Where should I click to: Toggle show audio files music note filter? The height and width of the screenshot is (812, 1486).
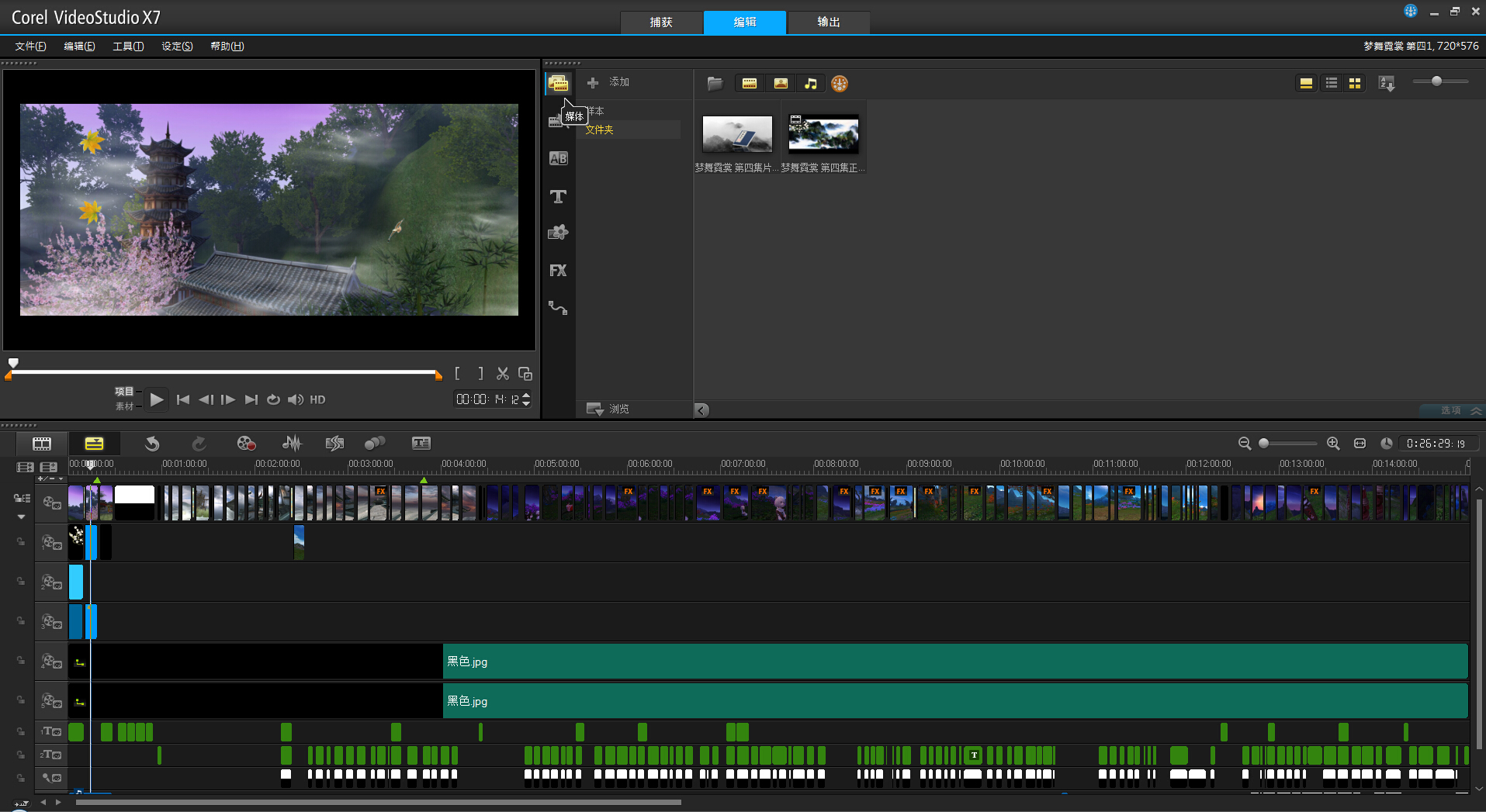coord(810,84)
